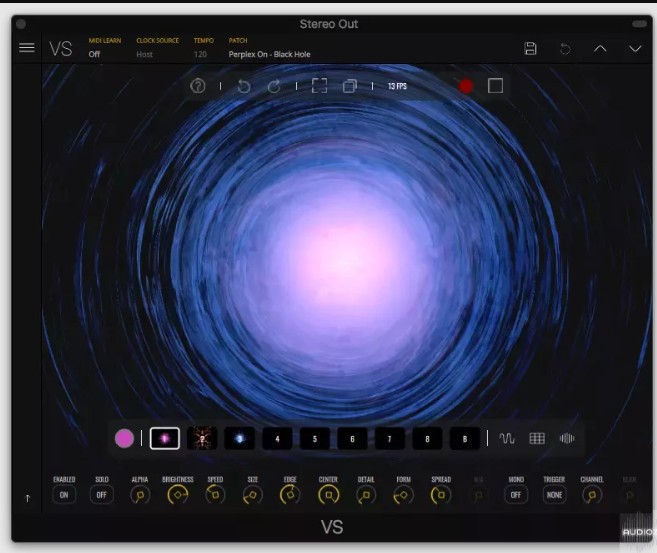Click the Speed knob
The width and height of the screenshot is (657, 553).
tap(215, 495)
